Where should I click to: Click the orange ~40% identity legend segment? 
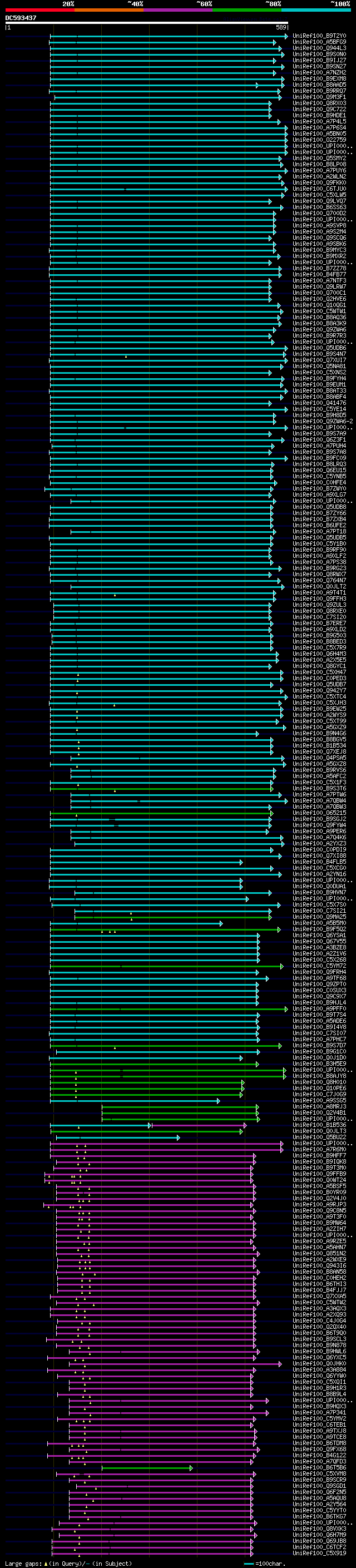click(x=109, y=10)
